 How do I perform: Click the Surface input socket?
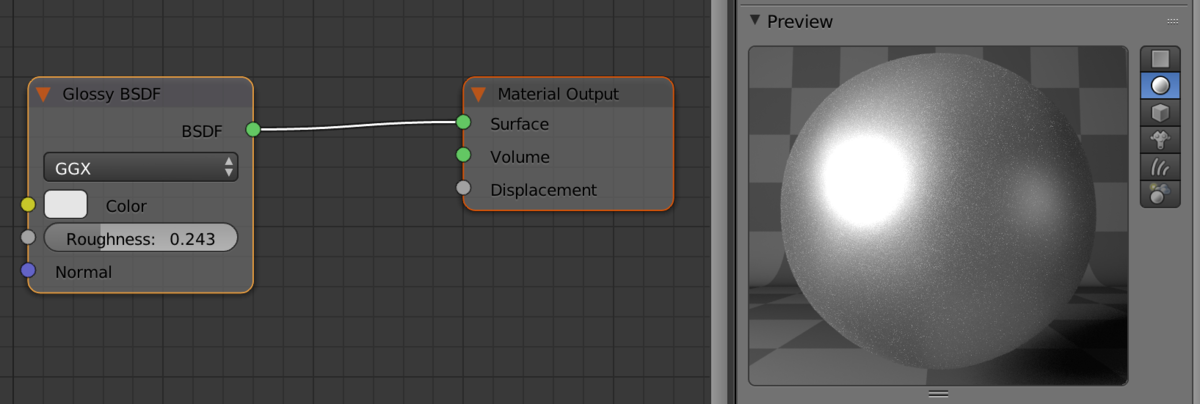click(463, 122)
